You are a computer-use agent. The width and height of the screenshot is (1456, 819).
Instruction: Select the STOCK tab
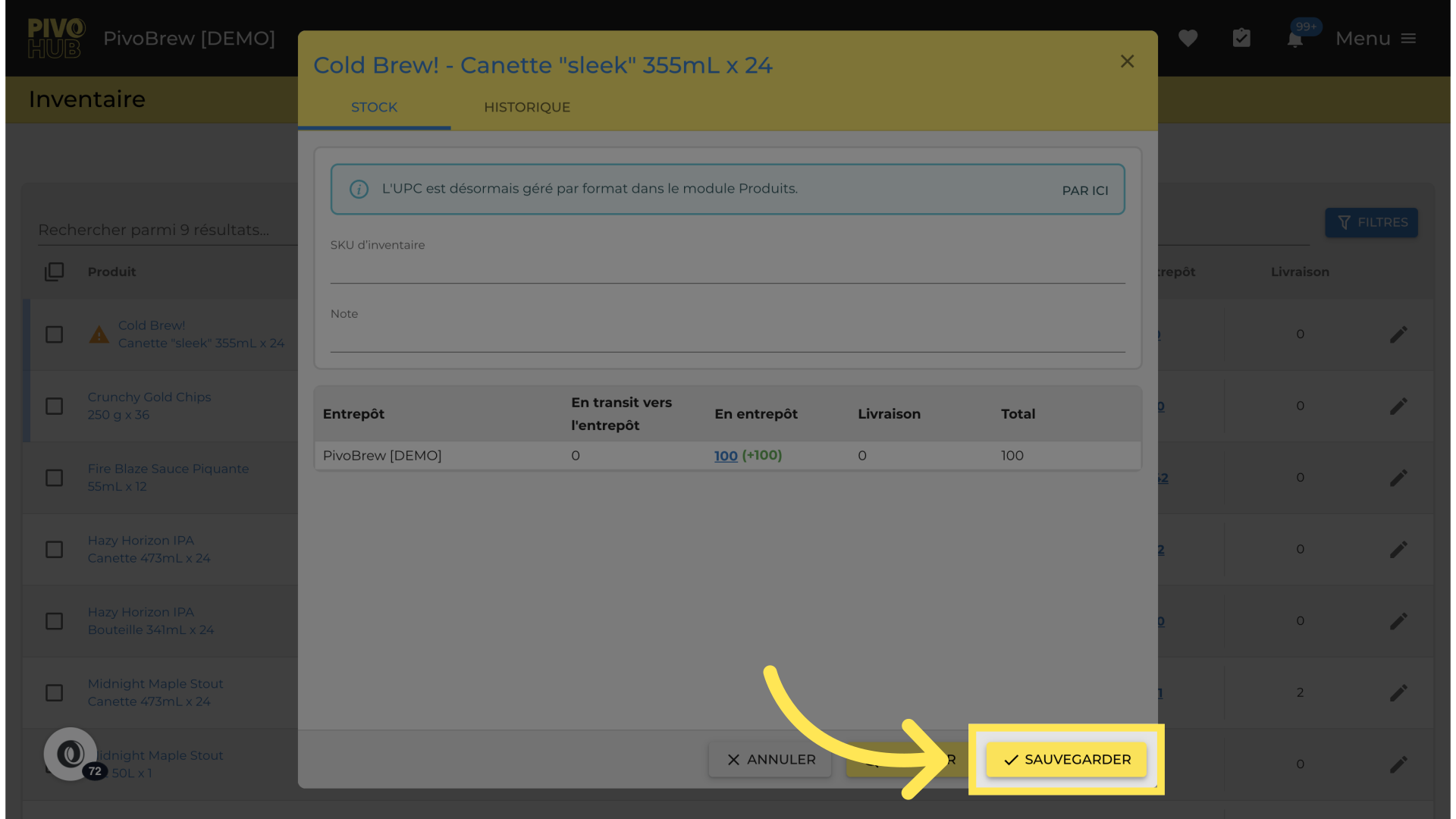point(374,107)
